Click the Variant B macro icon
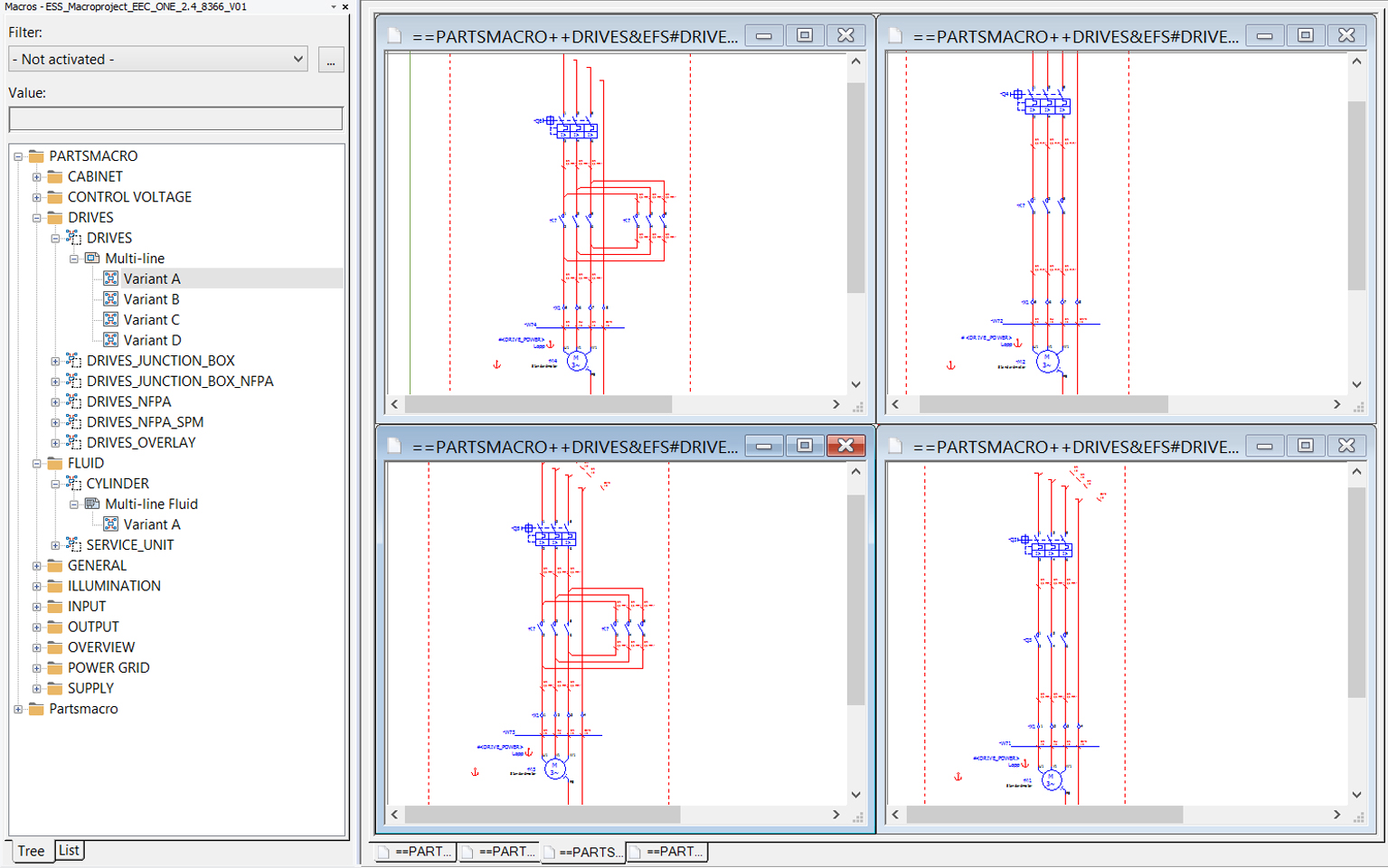The width and height of the screenshot is (1388, 868). point(109,299)
